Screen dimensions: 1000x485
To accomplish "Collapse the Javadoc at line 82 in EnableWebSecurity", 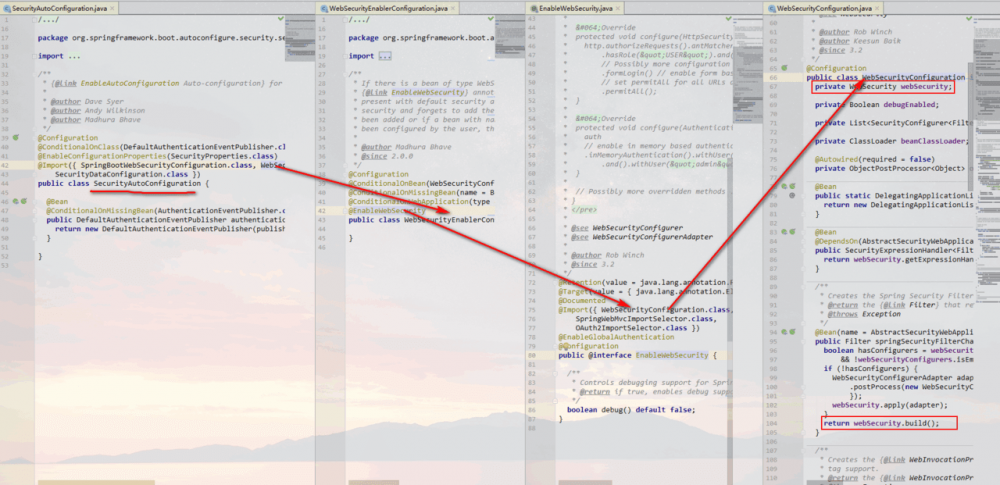I will (554, 373).
